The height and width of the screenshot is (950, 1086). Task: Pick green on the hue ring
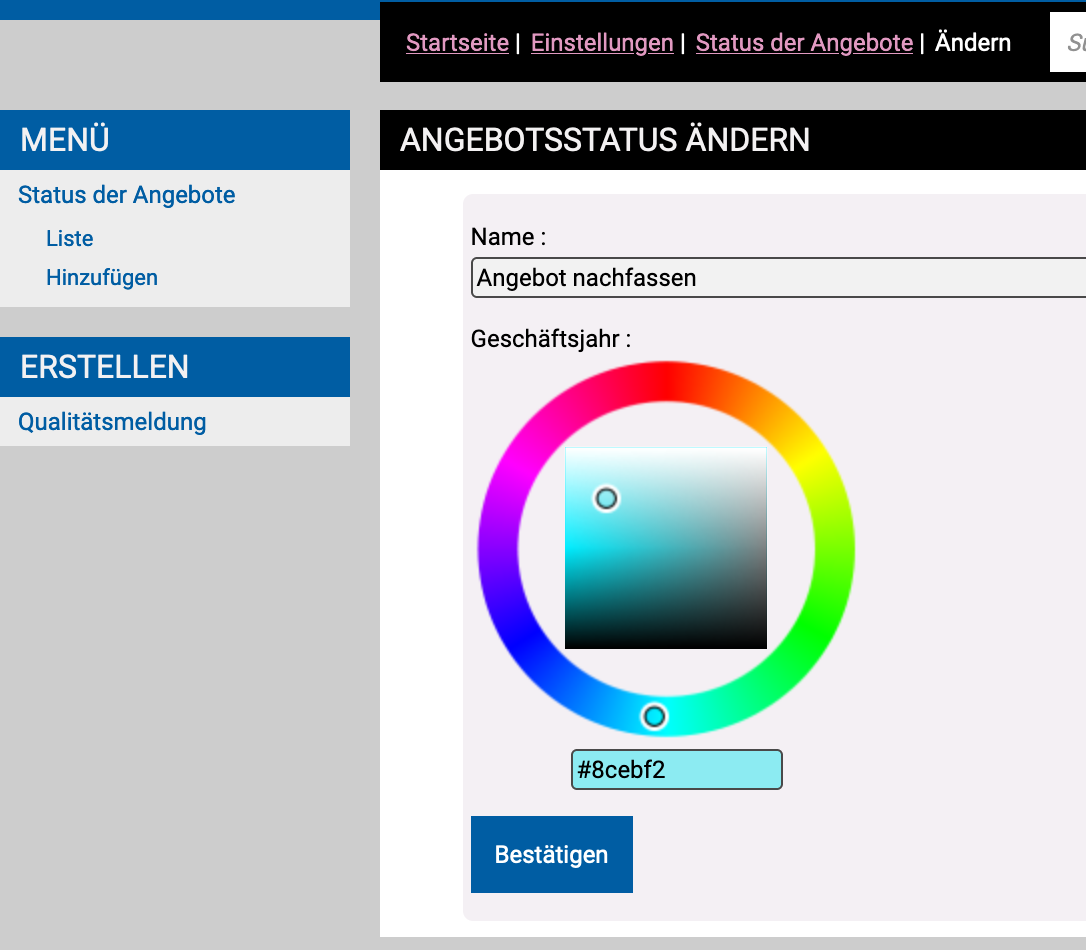812,632
